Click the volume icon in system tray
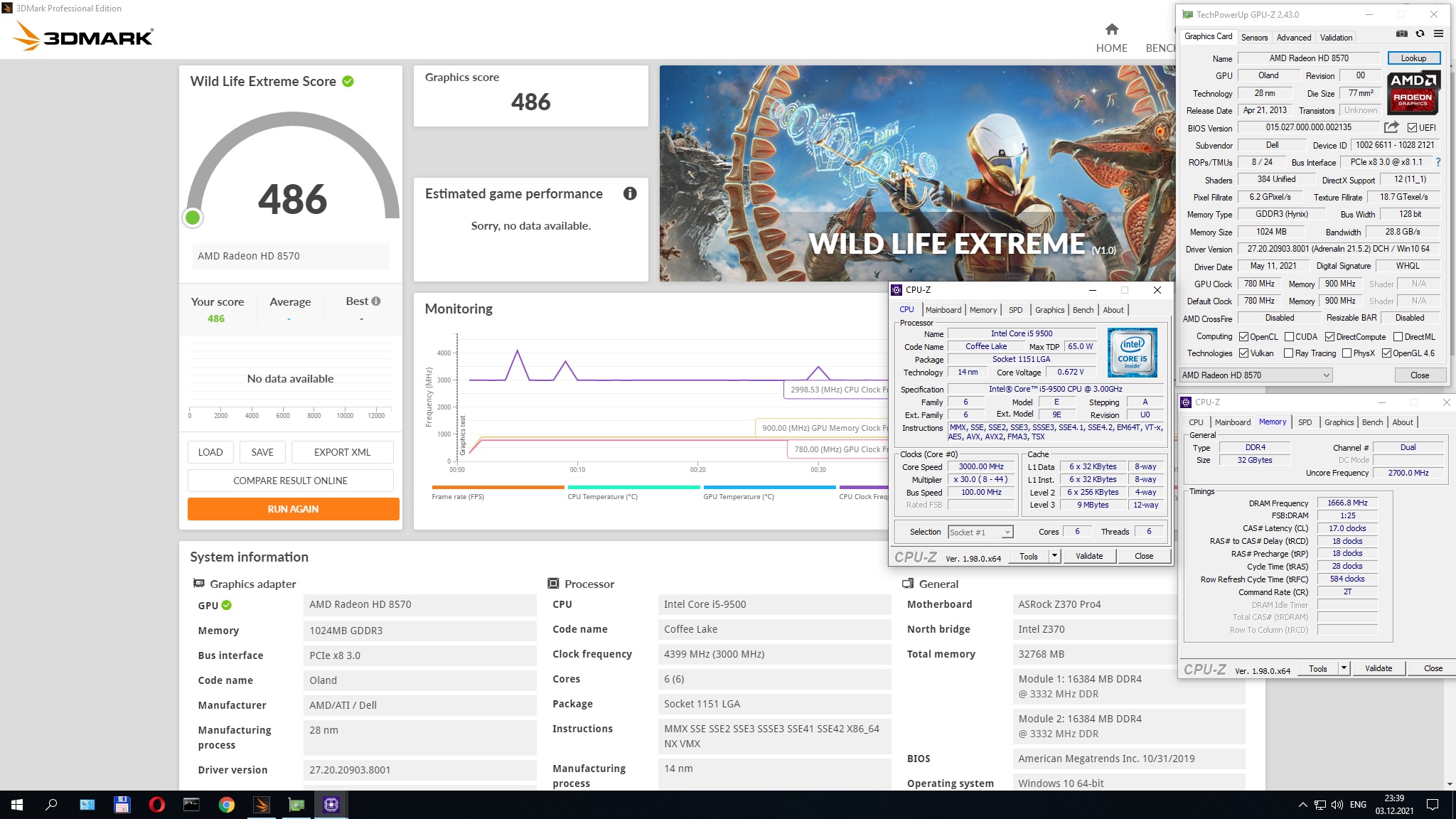 click(x=1337, y=805)
